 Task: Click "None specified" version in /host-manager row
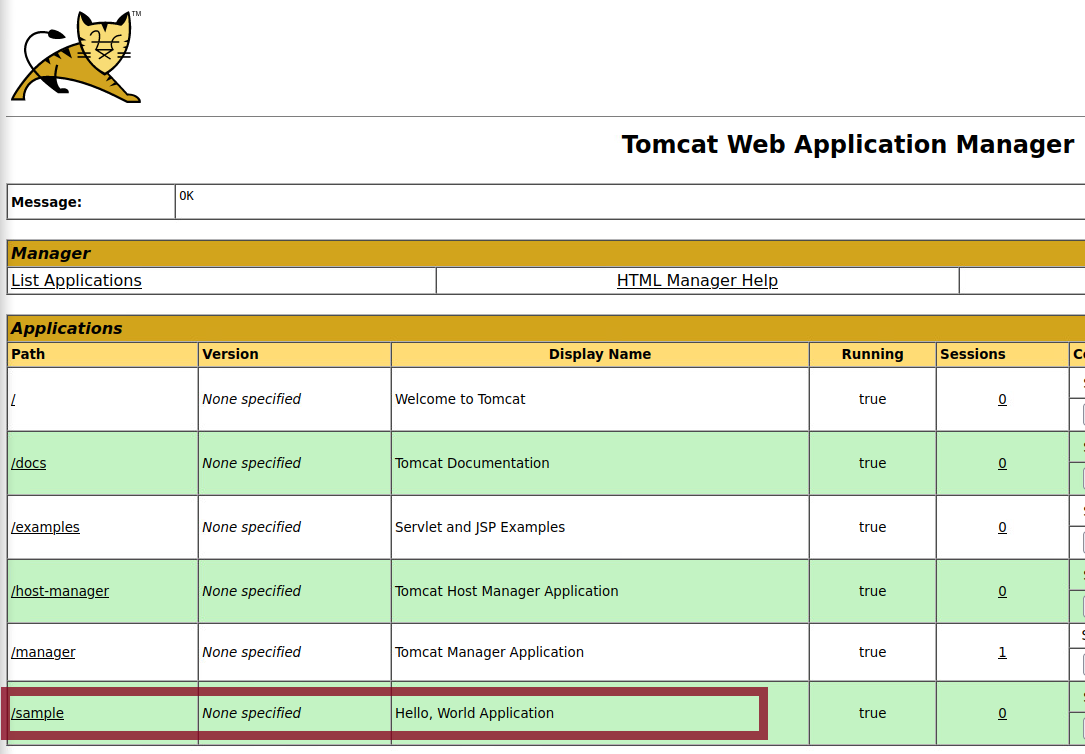pyautogui.click(x=251, y=591)
